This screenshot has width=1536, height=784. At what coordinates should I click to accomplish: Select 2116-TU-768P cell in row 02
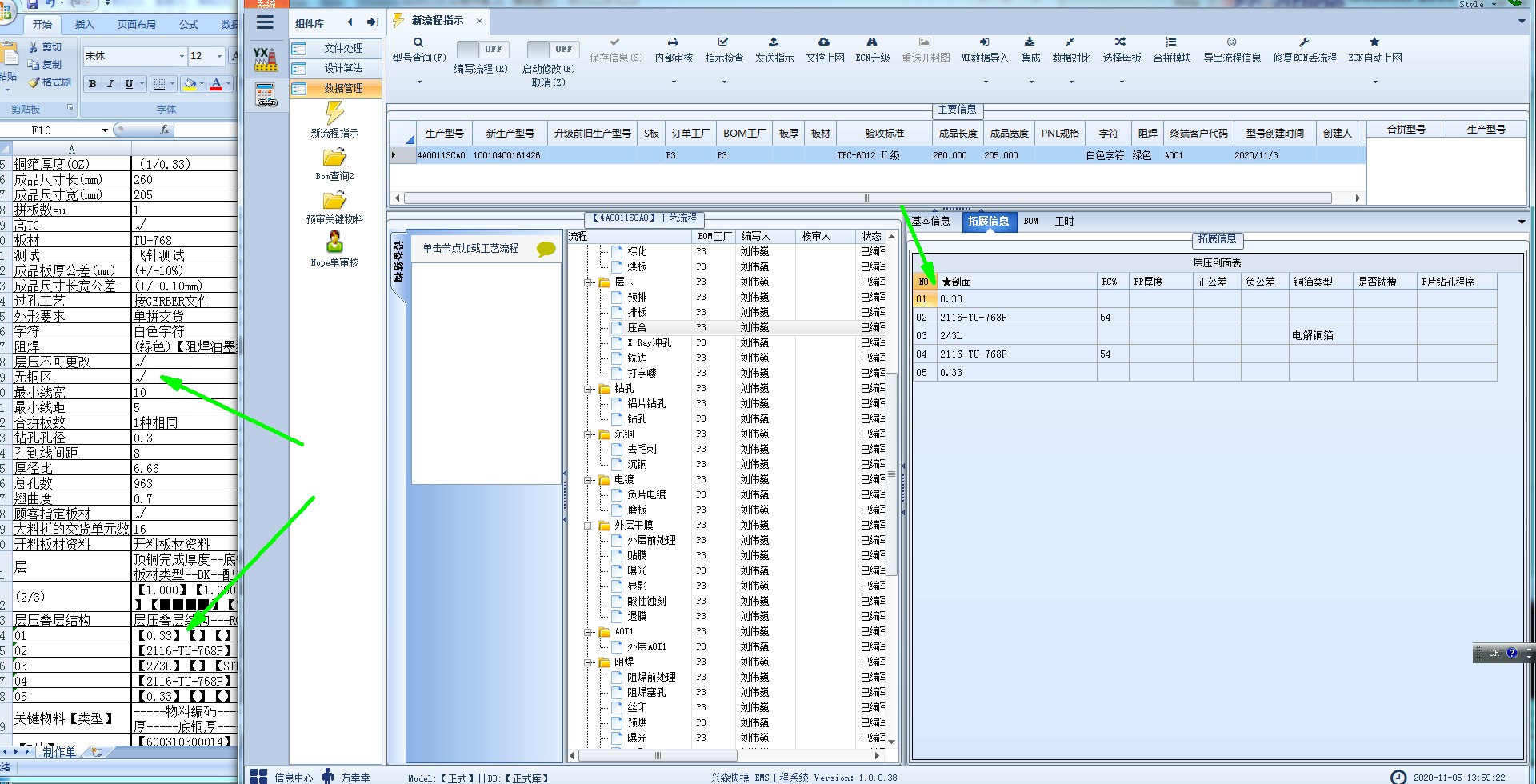(x=1016, y=318)
